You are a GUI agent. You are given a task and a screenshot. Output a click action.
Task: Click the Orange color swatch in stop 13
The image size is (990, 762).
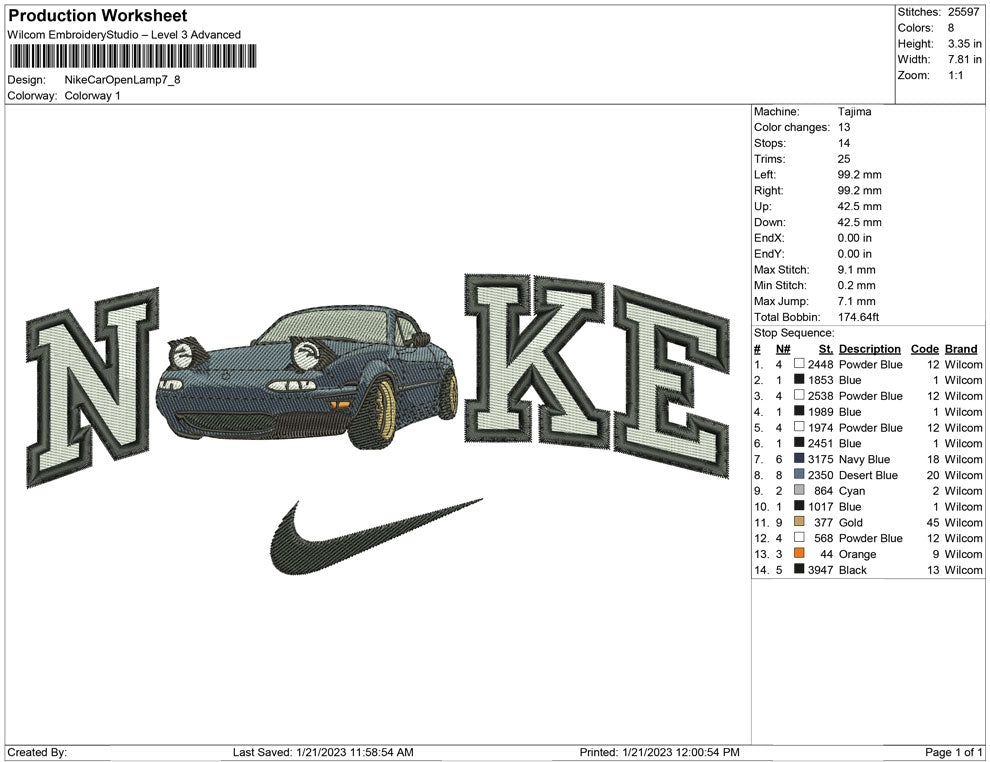tap(799, 554)
